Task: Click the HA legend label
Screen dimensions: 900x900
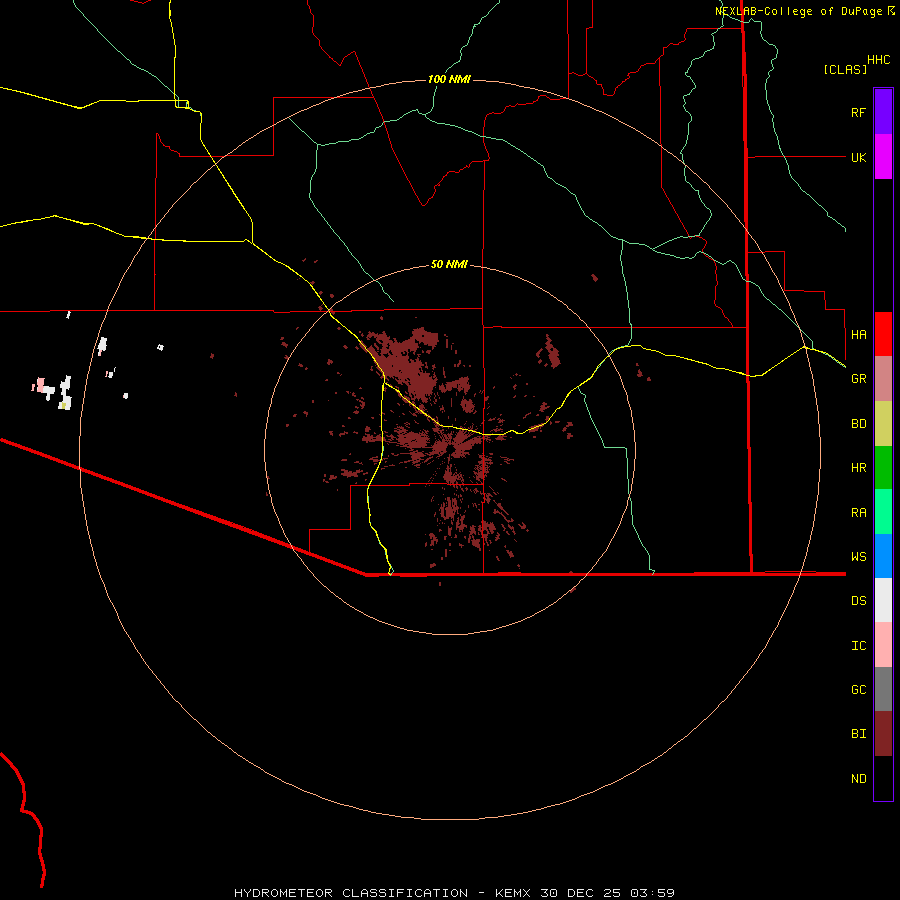Action: pos(858,334)
